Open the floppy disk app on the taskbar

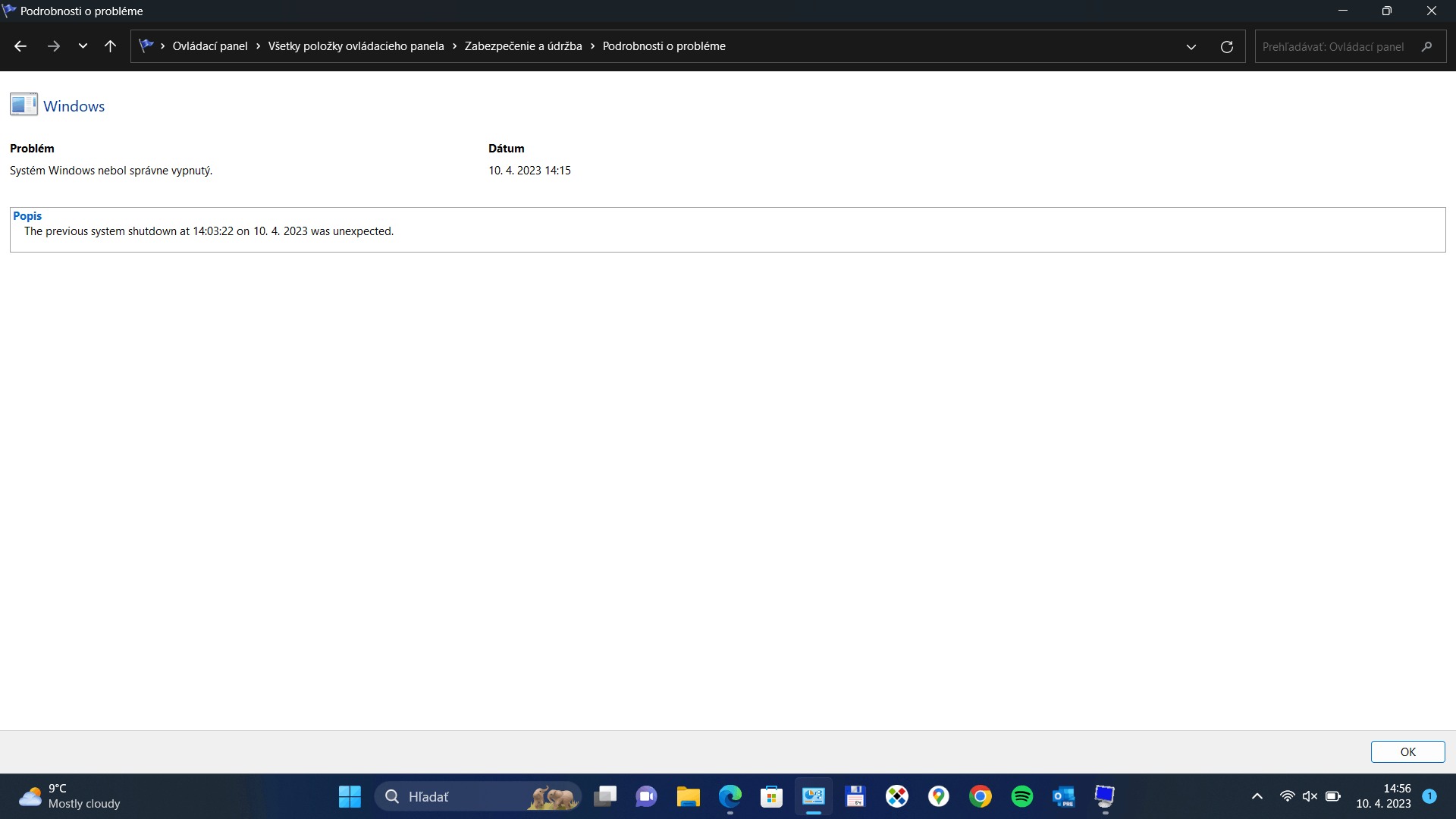tap(855, 796)
